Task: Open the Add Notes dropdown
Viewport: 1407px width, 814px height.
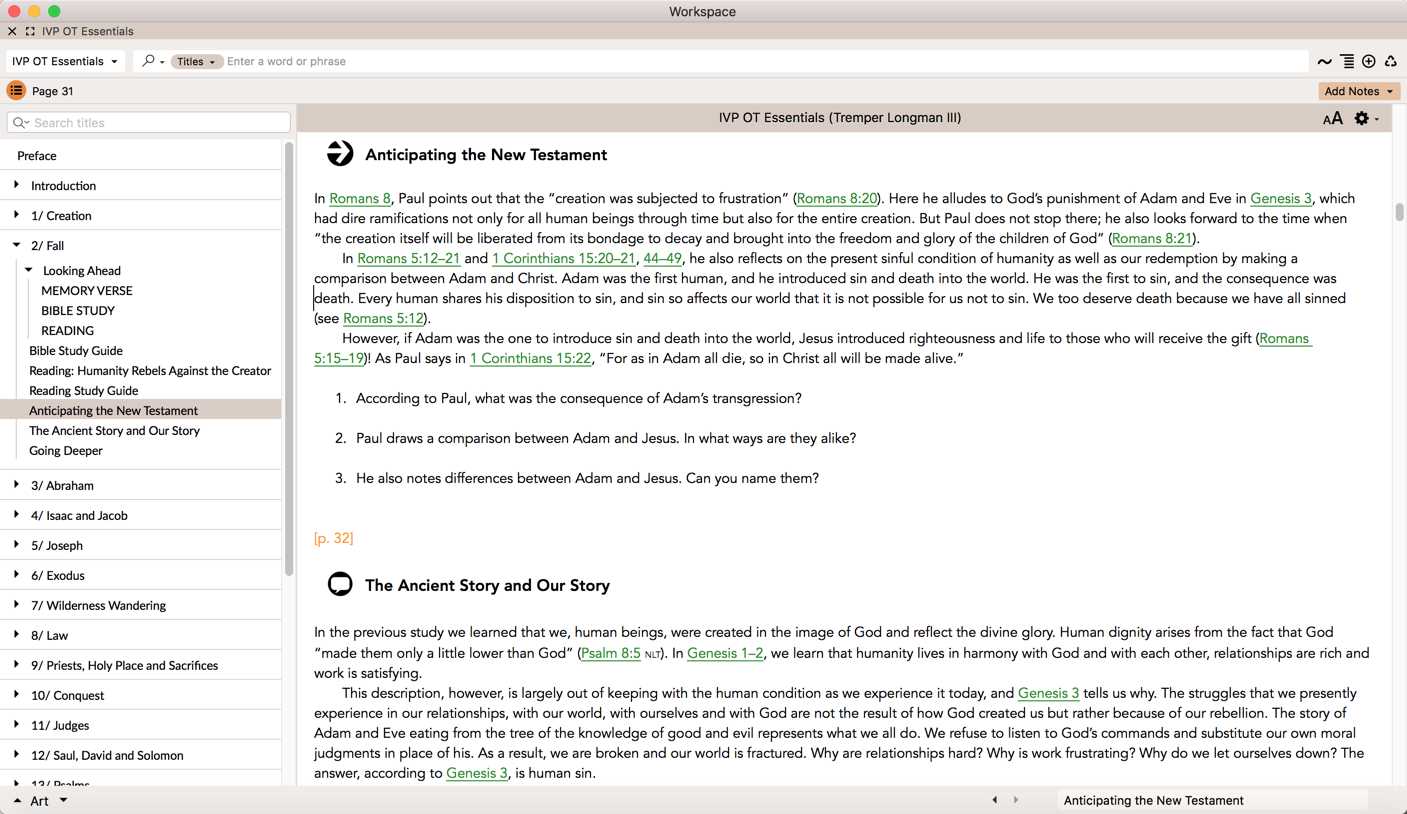Action: [1358, 91]
